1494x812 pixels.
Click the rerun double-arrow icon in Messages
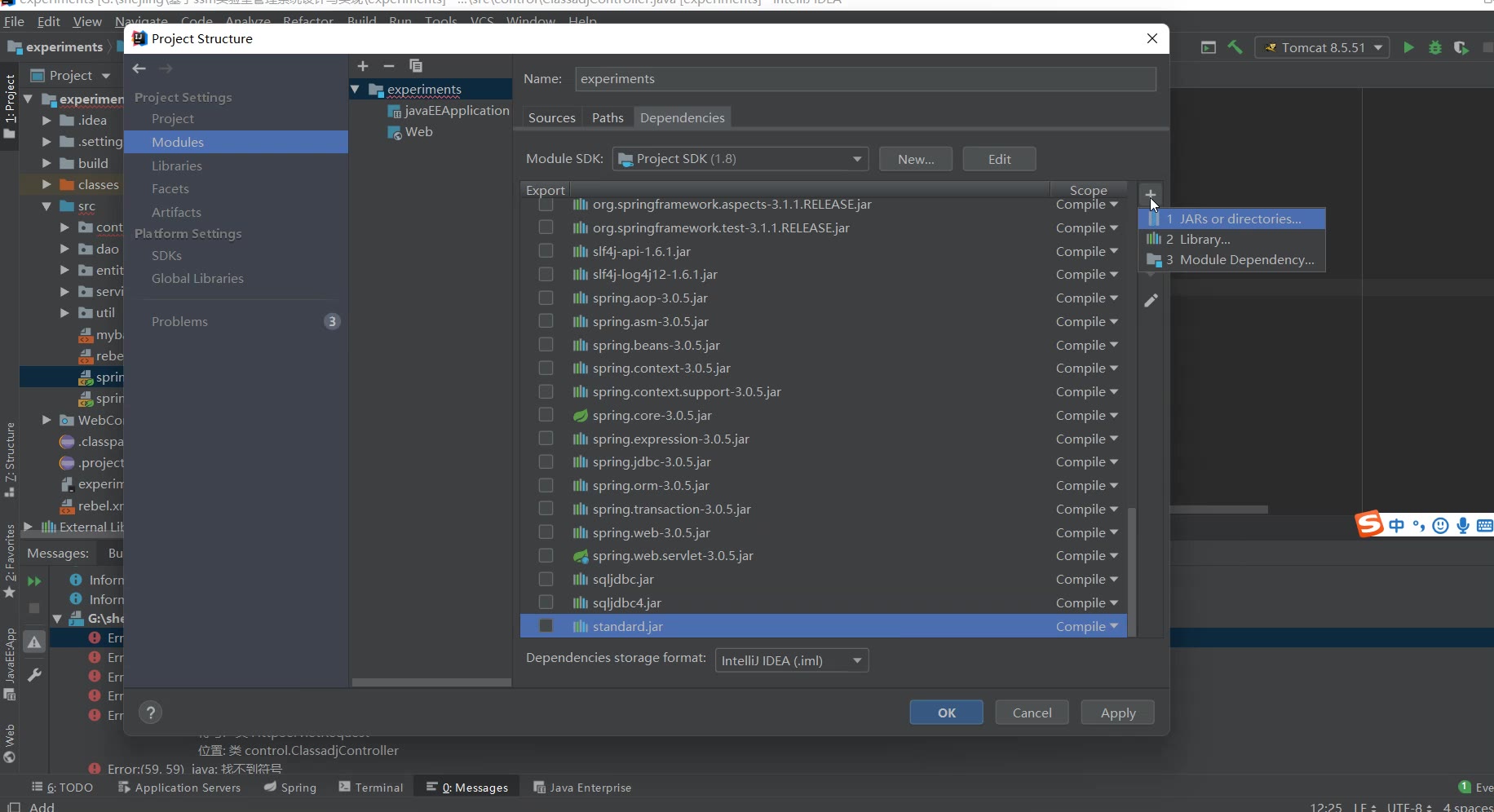click(x=34, y=581)
